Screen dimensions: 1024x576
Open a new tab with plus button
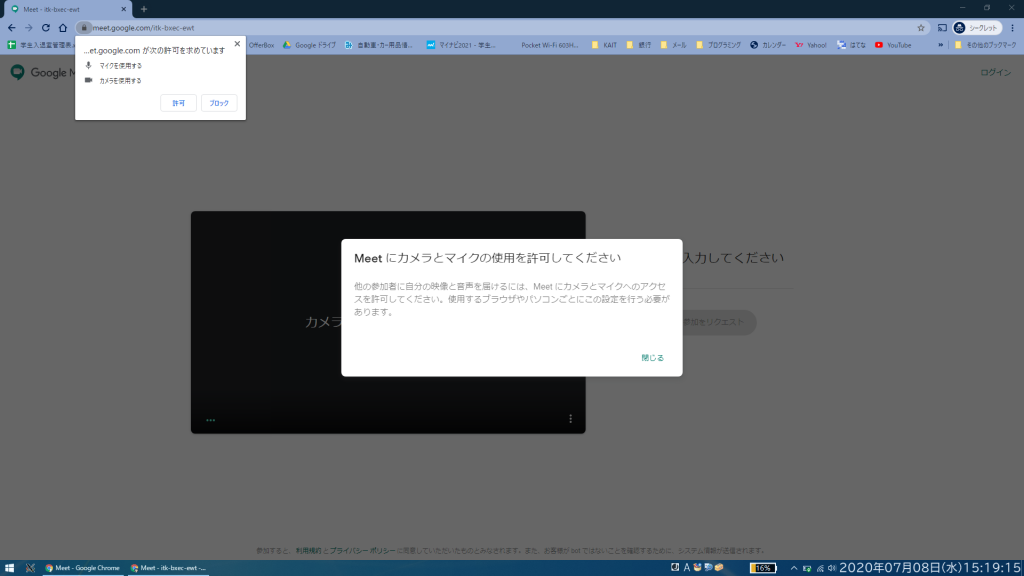pyautogui.click(x=144, y=9)
